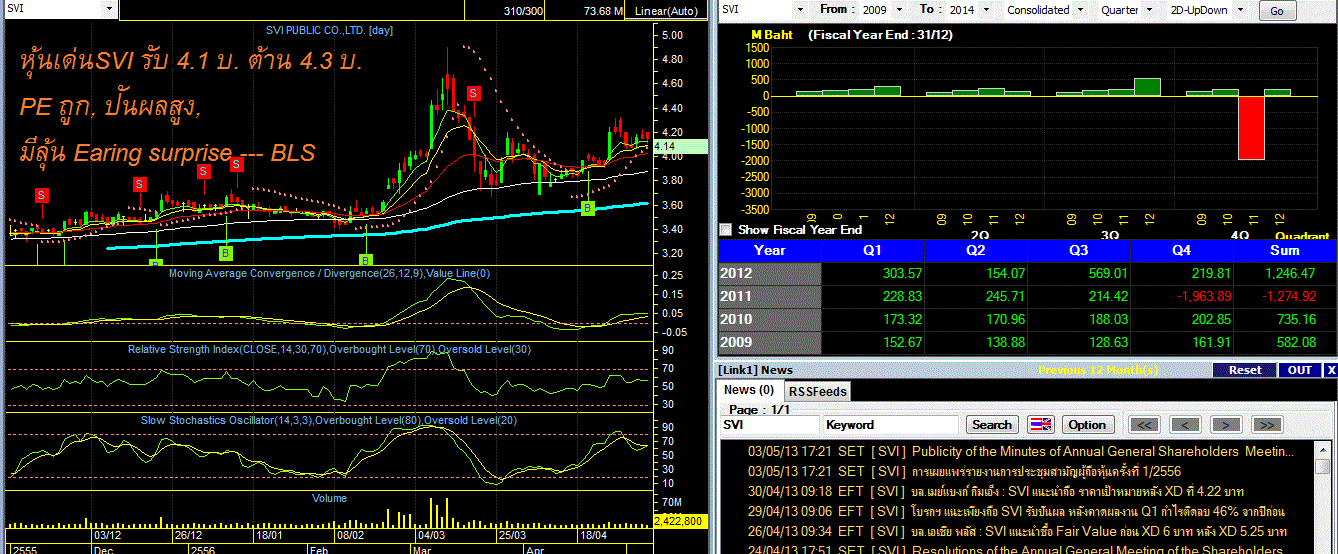1338x554 pixels.
Task: Select the 2011 year row header
Action: click(x=770, y=297)
